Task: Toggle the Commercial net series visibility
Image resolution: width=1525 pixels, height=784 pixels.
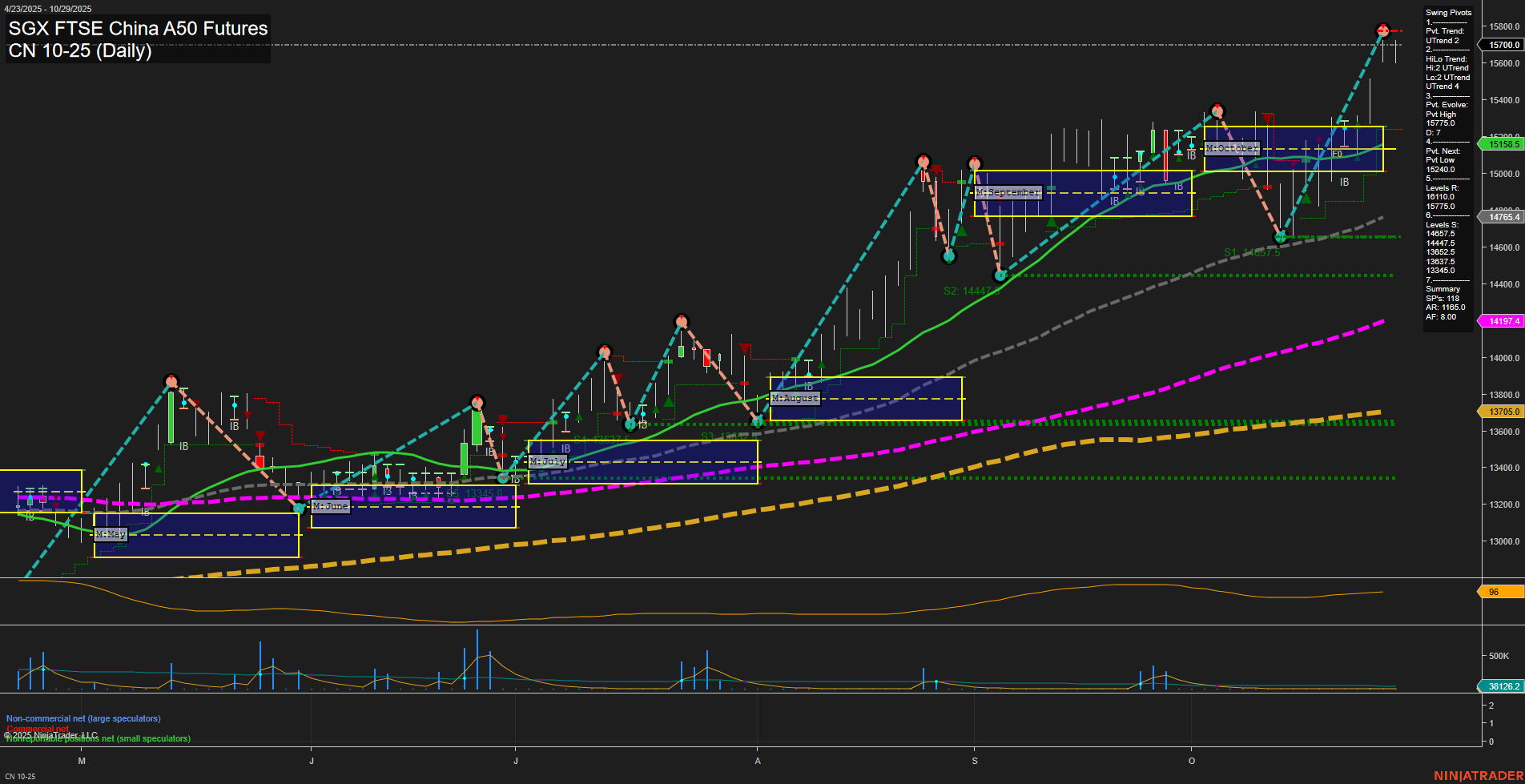Action: [36, 729]
